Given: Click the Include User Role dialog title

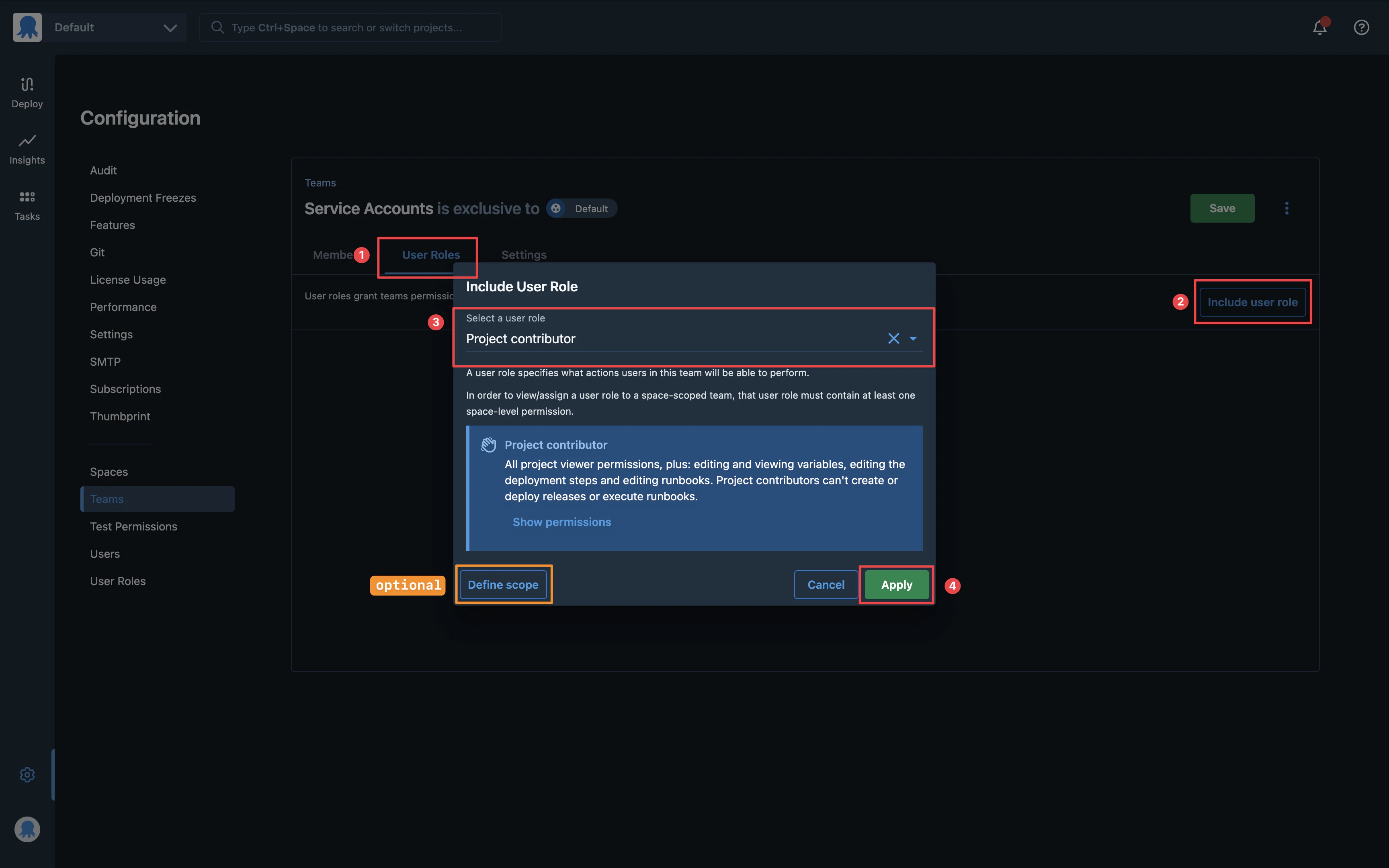Looking at the screenshot, I should (x=521, y=287).
